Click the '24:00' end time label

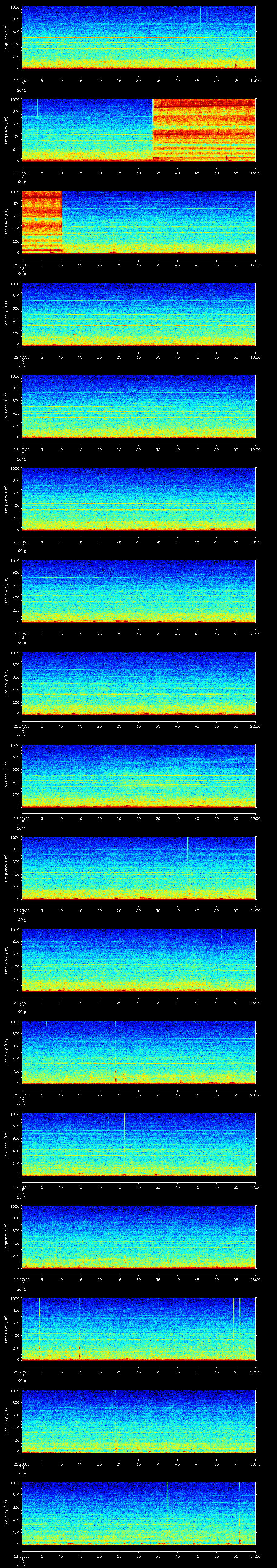[x=255, y=910]
